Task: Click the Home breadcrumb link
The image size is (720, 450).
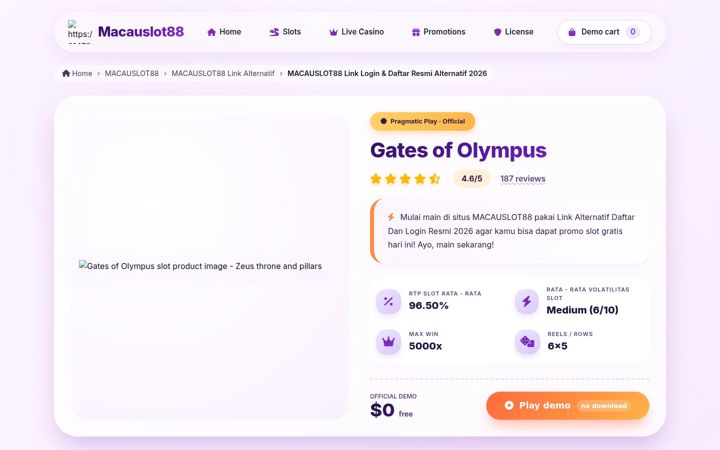Action: click(77, 73)
